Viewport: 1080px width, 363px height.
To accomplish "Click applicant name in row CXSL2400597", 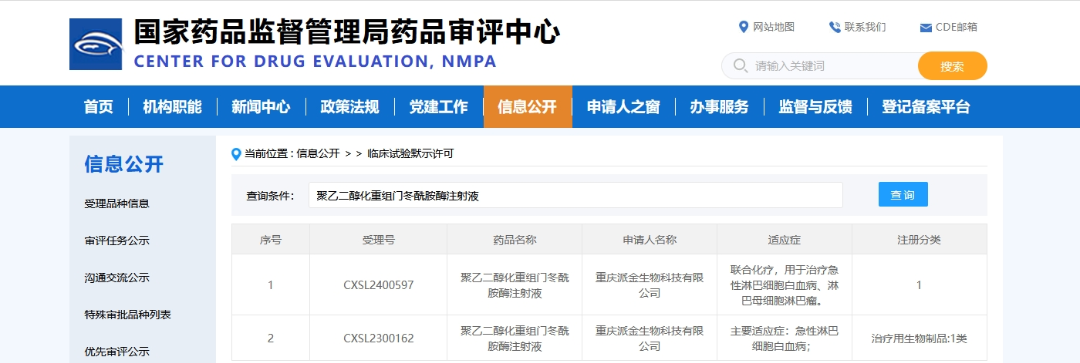I will [x=650, y=285].
